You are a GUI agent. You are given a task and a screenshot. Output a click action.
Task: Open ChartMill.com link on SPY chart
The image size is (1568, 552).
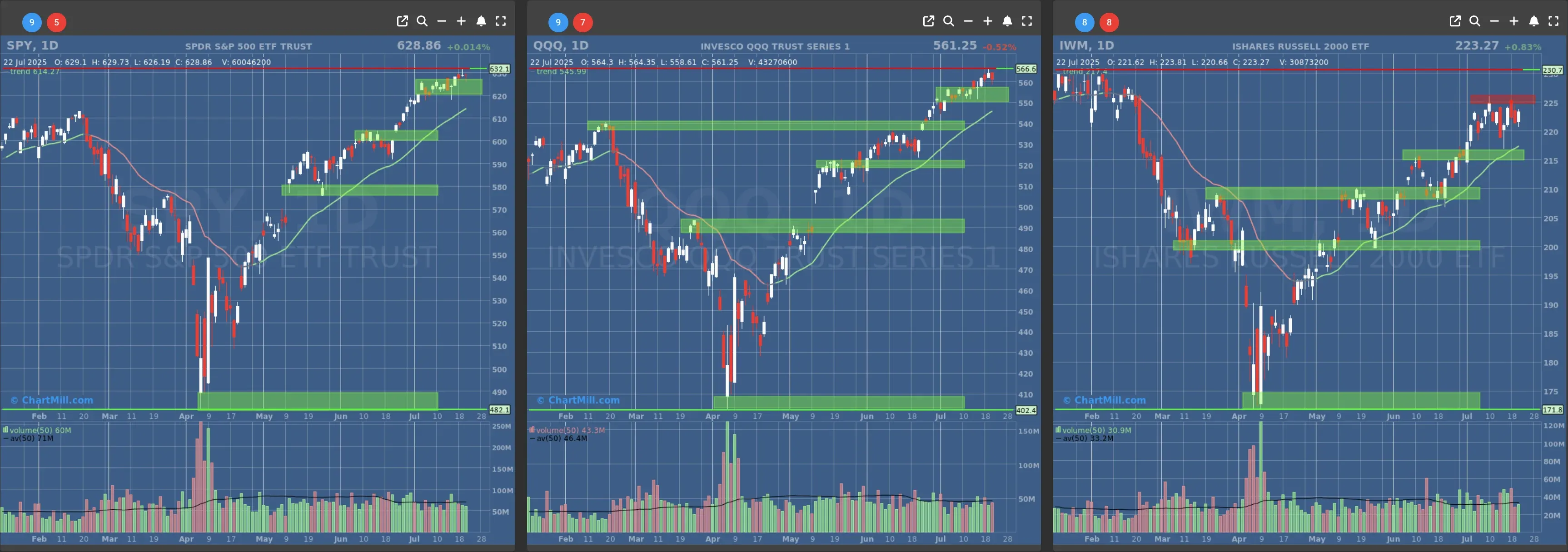click(x=52, y=400)
